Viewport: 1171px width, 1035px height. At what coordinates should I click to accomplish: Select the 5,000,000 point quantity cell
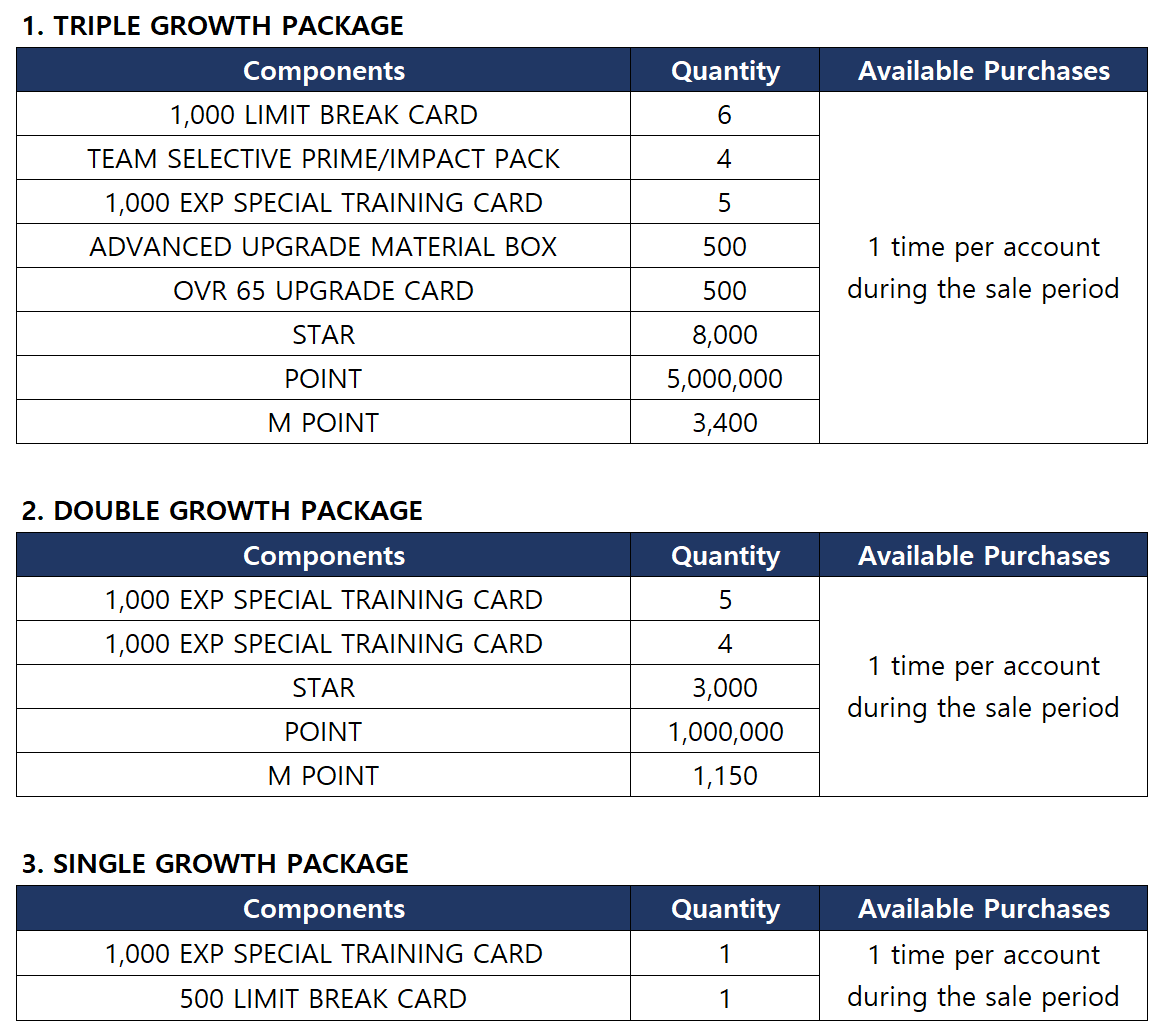tap(725, 379)
